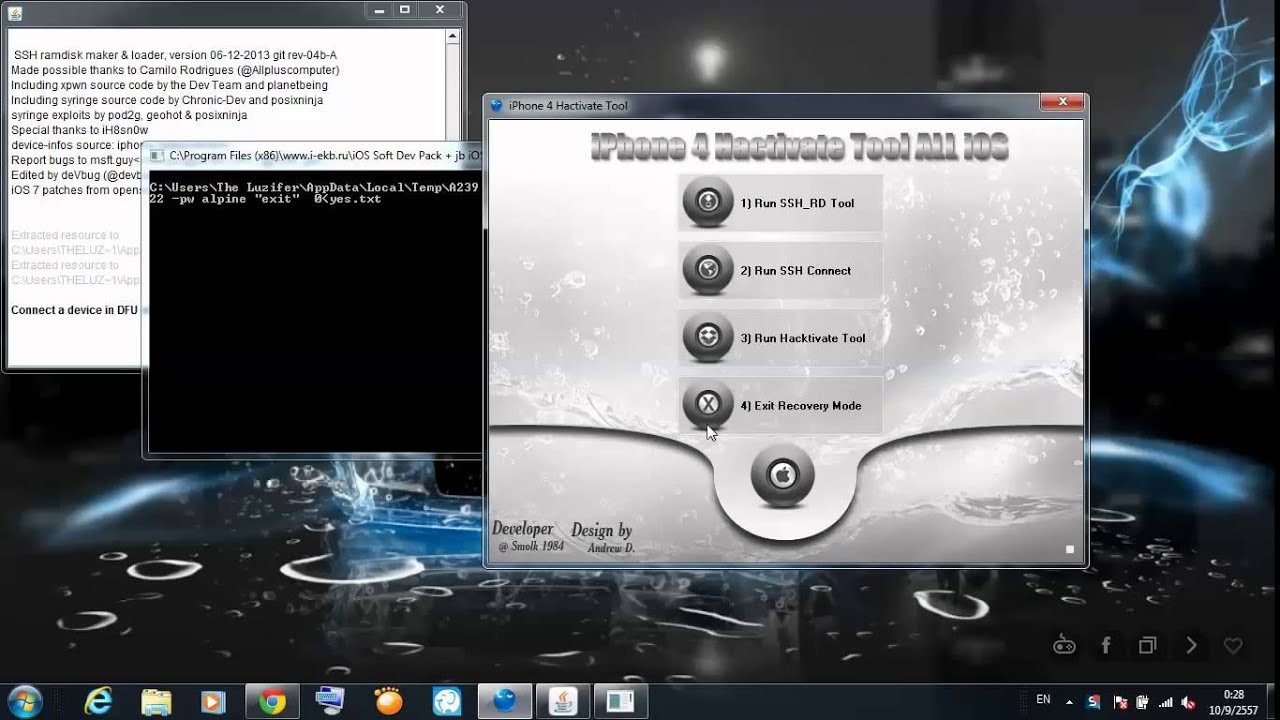The image size is (1280, 720).
Task: Click the orange round app taskbar icon
Action: 388,701
